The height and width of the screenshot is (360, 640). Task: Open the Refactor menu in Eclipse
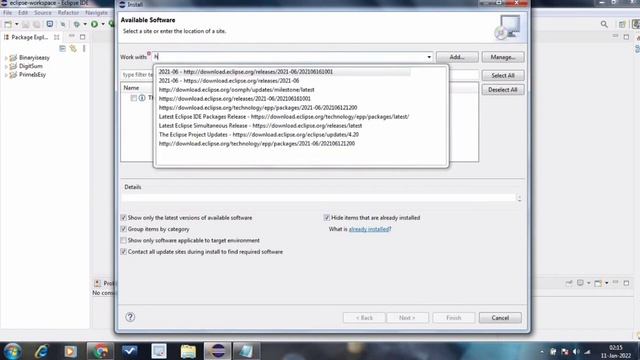tap(68, 13)
